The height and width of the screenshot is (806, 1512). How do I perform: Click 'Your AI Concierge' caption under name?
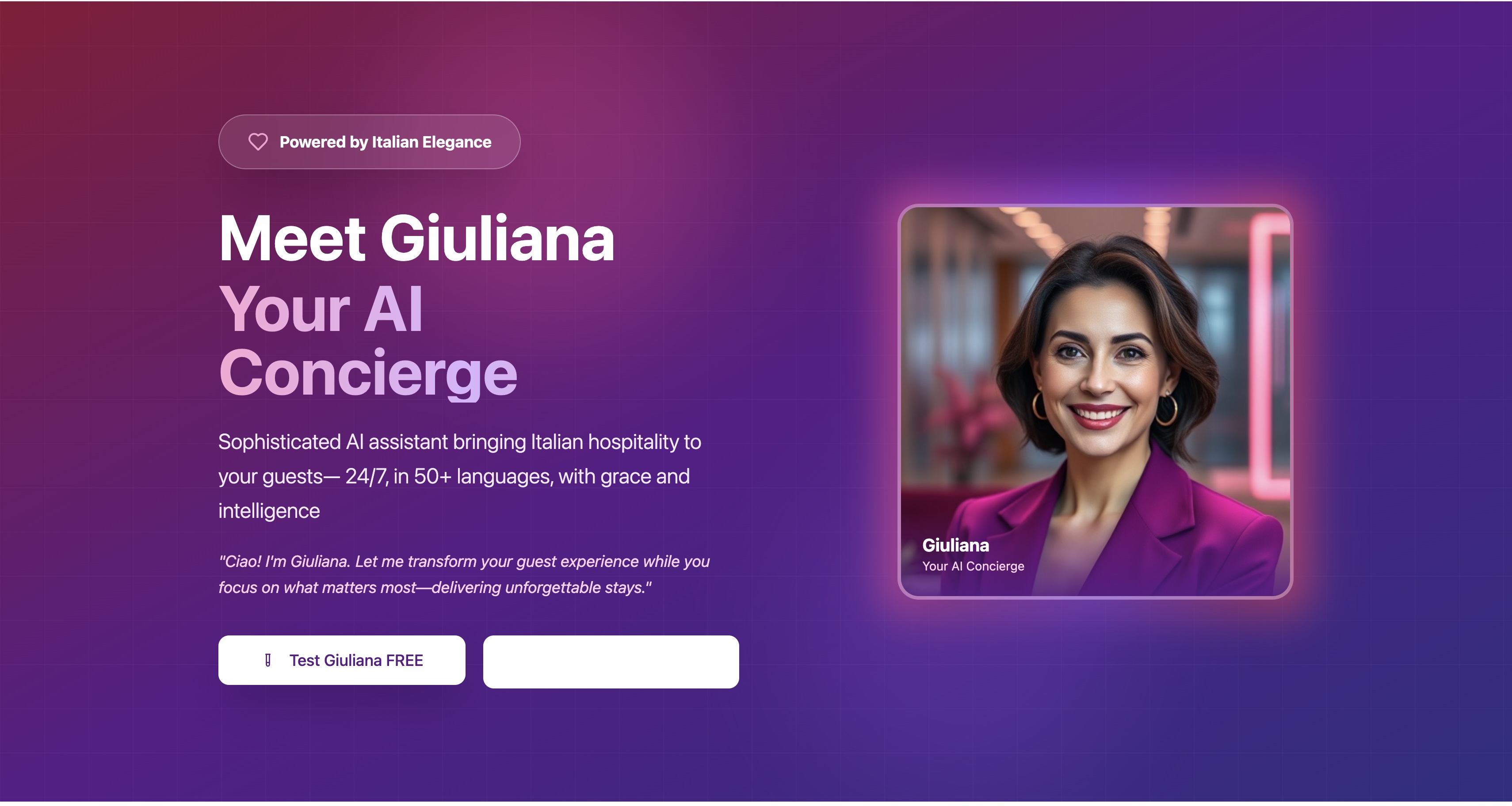point(973,566)
